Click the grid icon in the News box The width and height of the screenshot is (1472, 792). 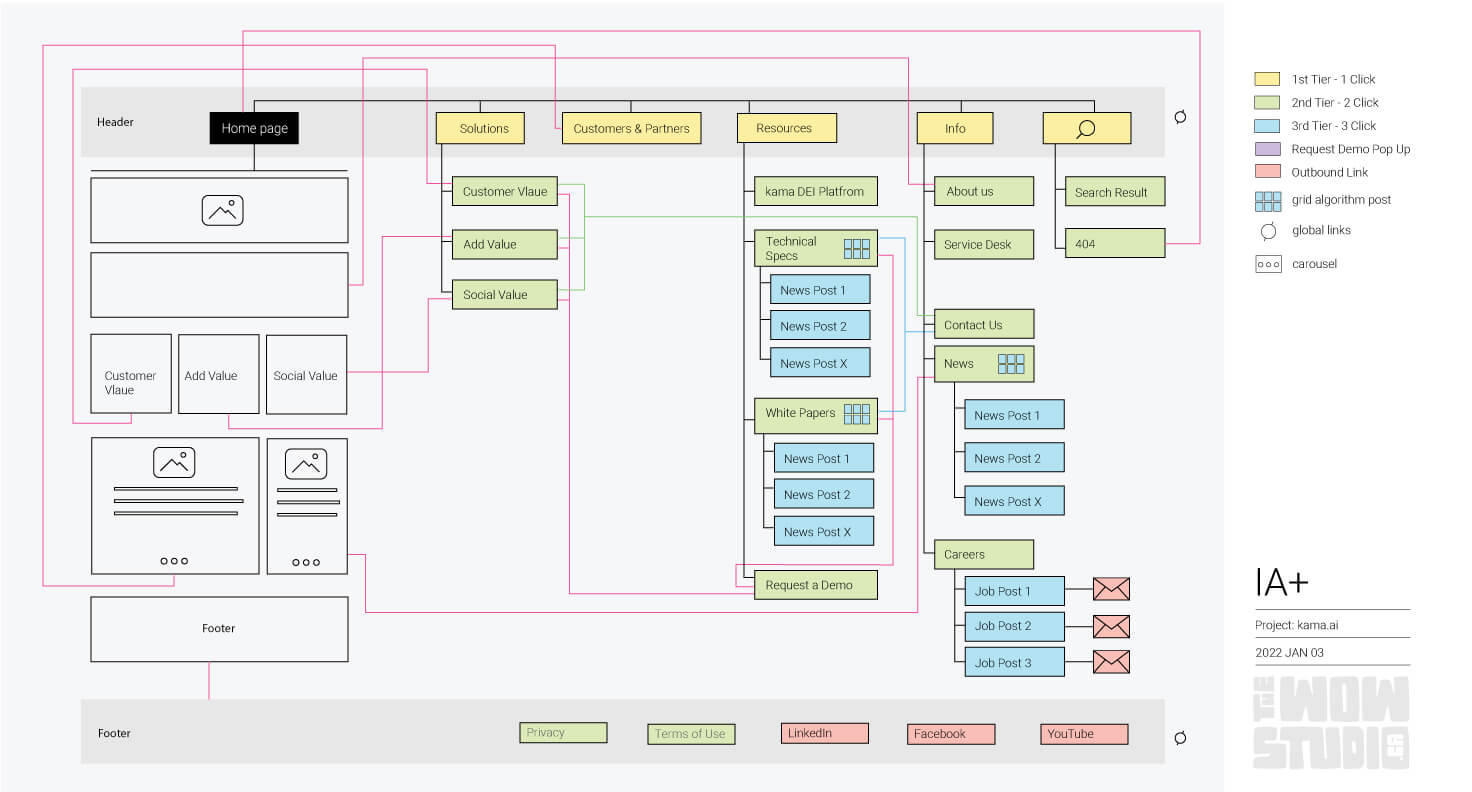[x=1012, y=364]
